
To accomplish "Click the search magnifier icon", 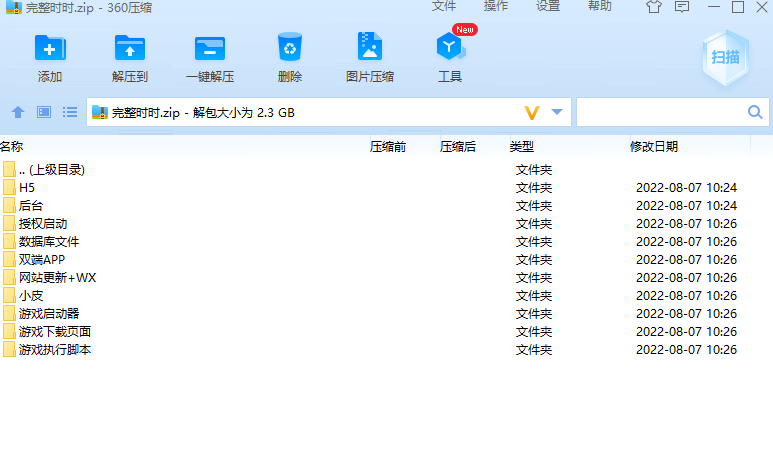I will (755, 112).
